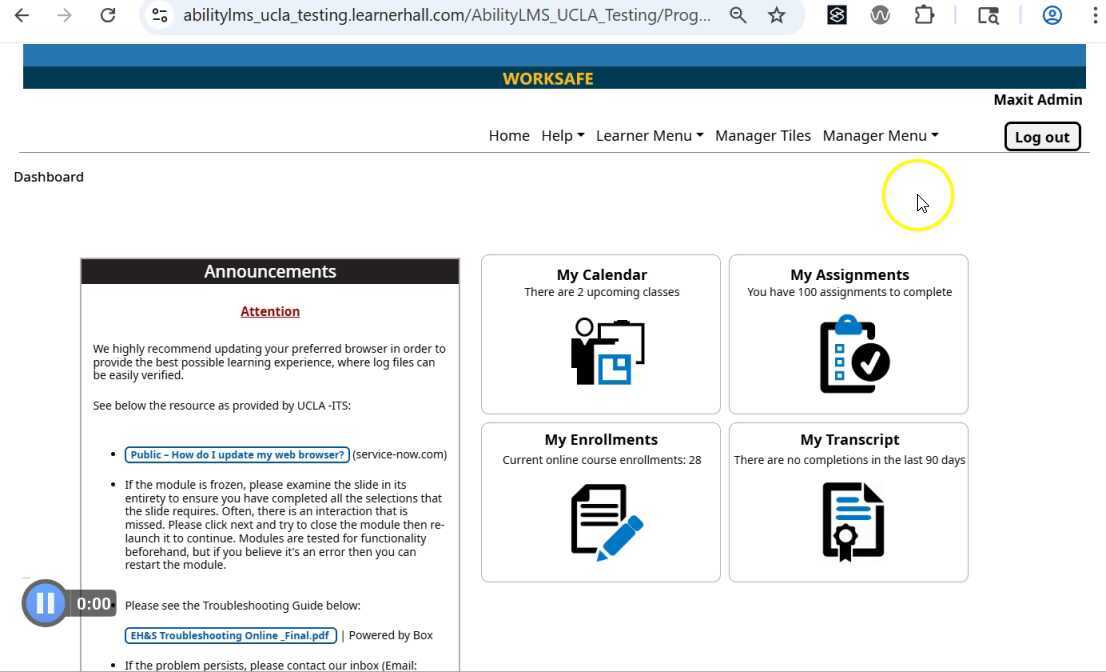
Task: Open the browser three-dot menu
Action: (1095, 15)
